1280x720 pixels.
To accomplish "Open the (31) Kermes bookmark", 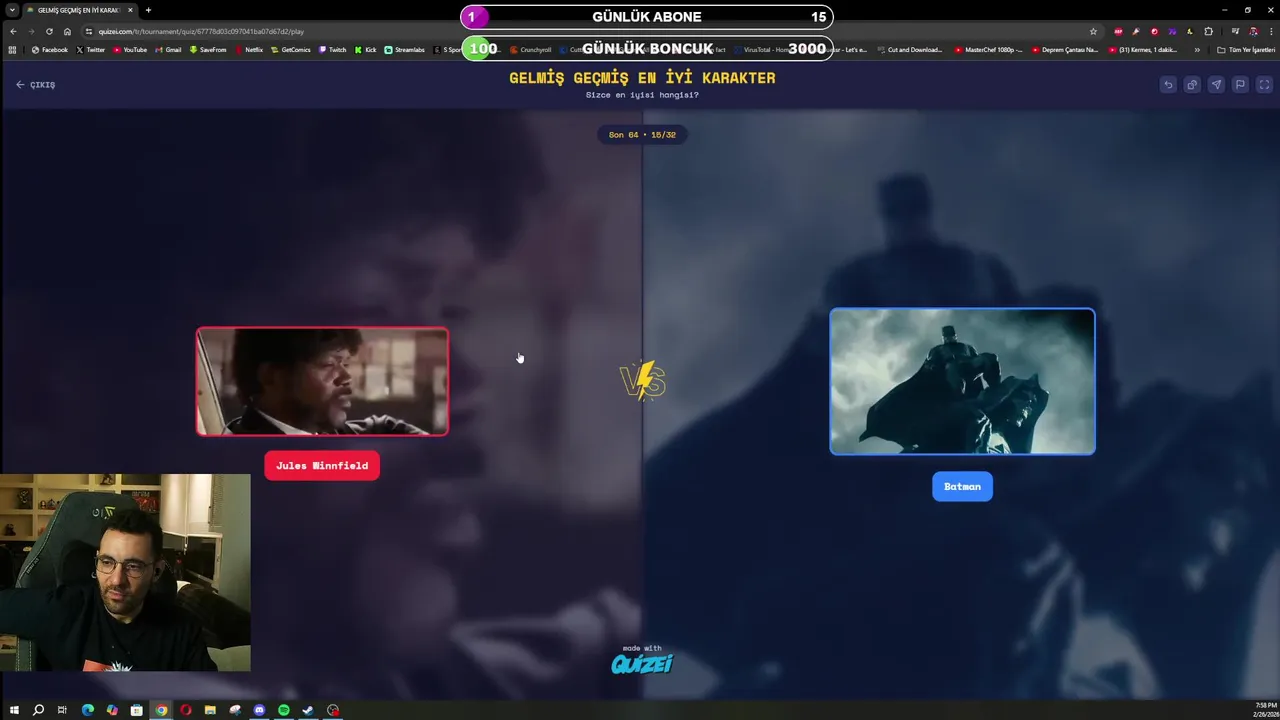I will (1145, 49).
